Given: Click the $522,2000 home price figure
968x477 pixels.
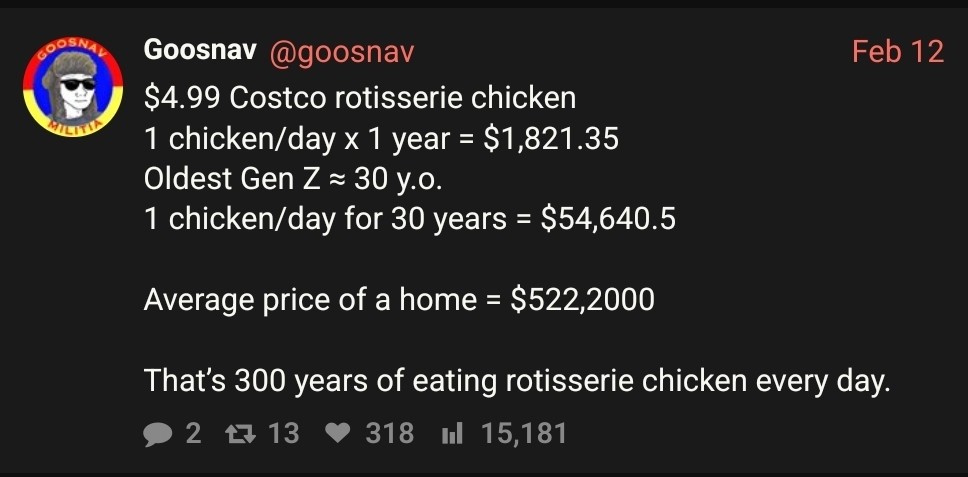Looking at the screenshot, I should pyautogui.click(x=582, y=299).
